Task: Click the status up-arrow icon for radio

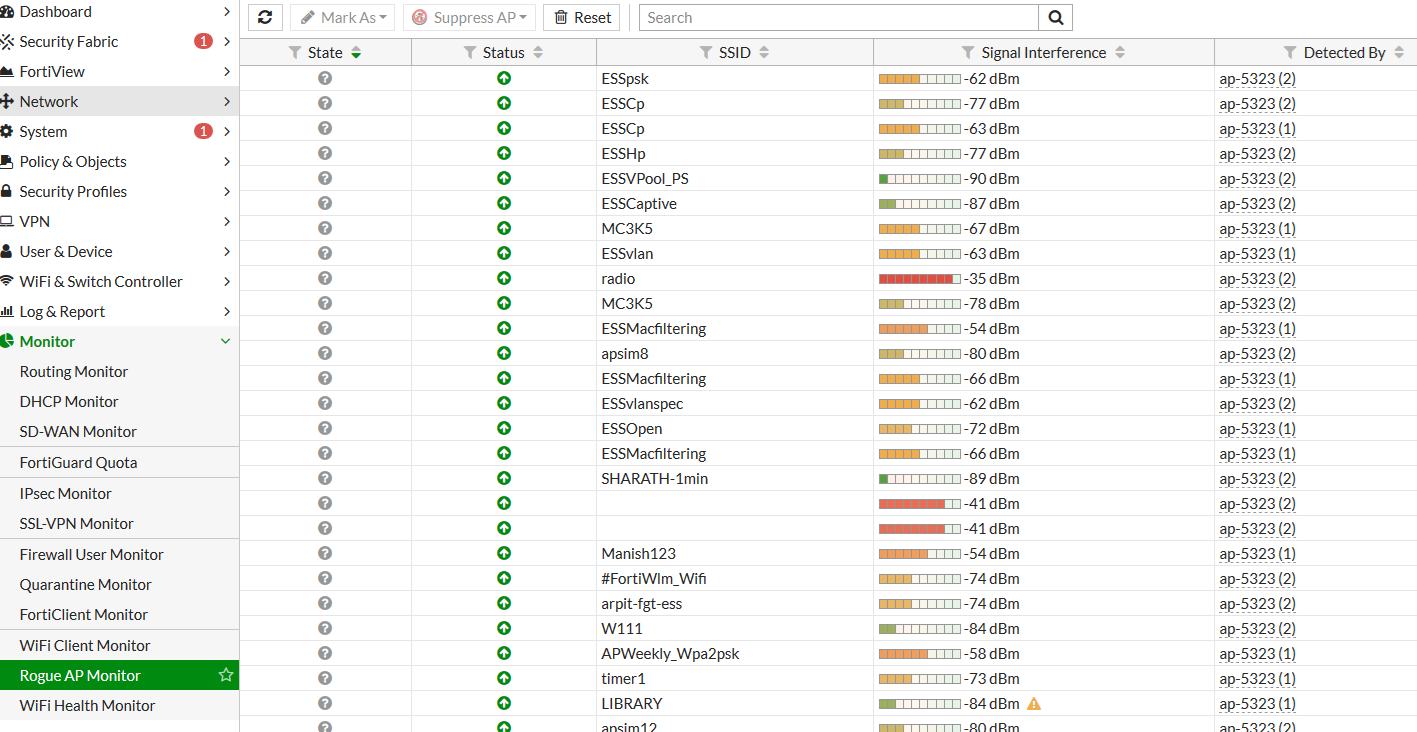Action: 504,278
